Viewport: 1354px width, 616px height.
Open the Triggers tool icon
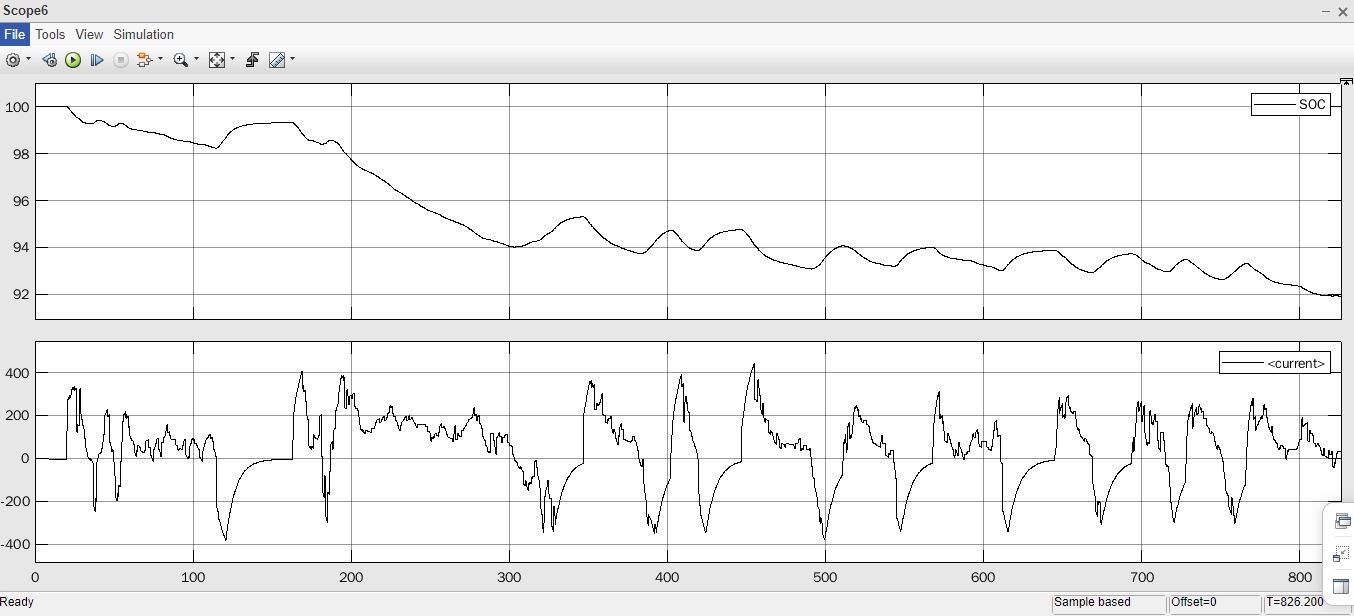(x=252, y=60)
